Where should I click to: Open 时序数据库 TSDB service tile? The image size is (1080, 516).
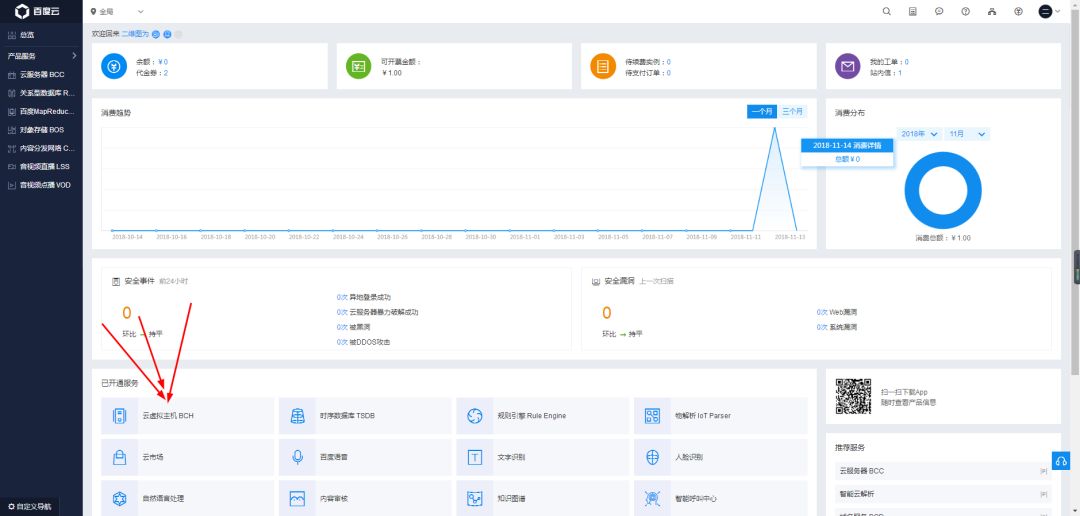pos(364,415)
